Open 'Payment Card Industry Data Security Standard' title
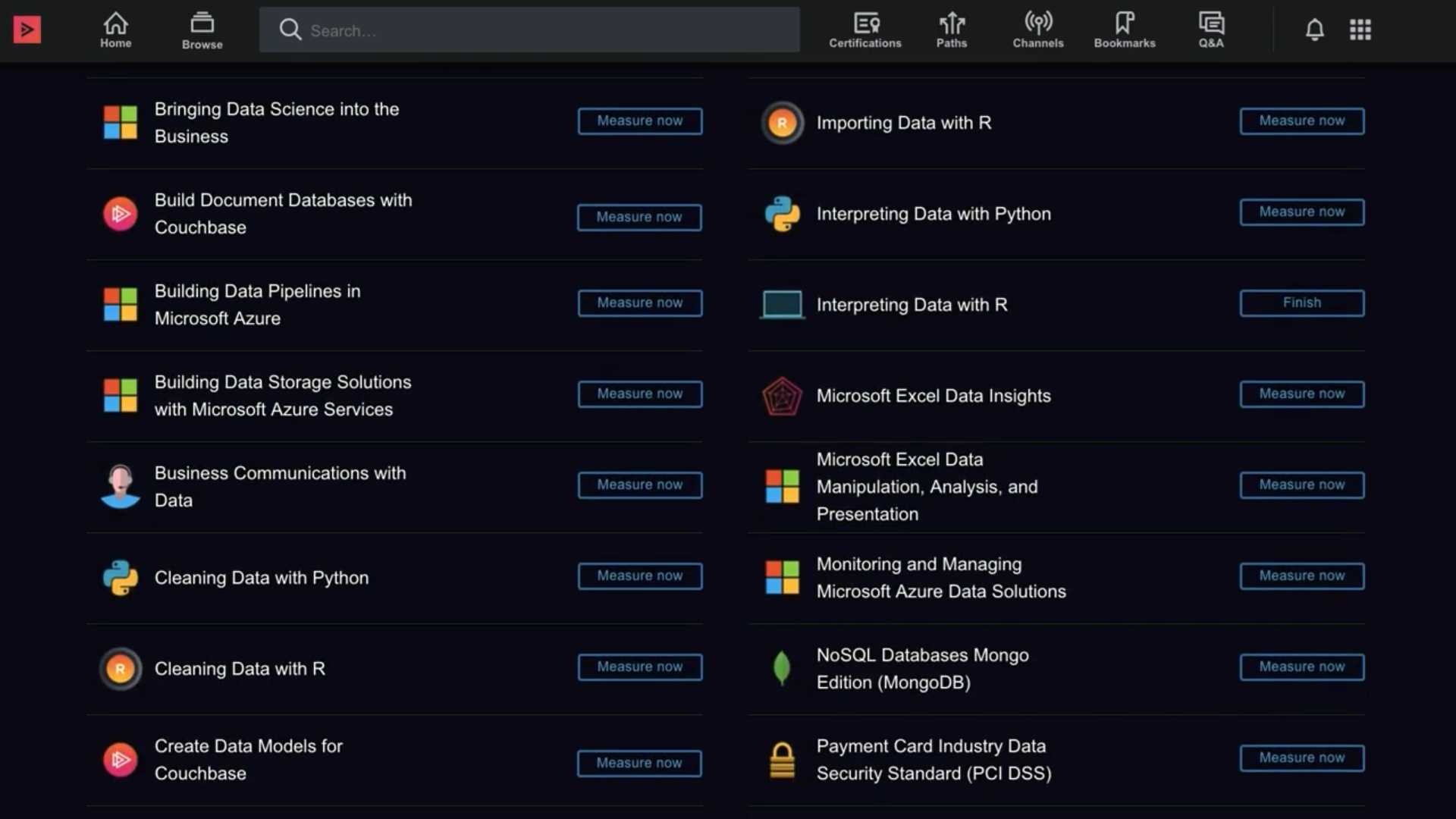1456x819 pixels. pyautogui.click(x=934, y=760)
